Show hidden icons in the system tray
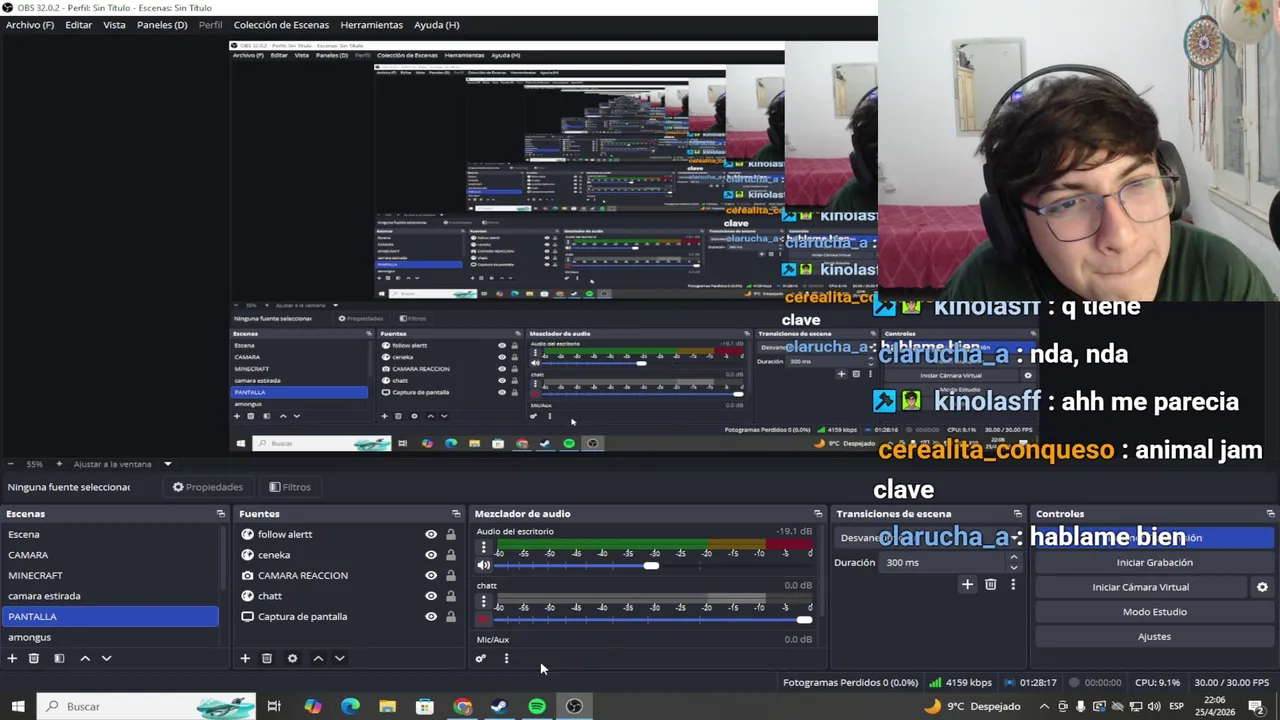 (1044, 706)
